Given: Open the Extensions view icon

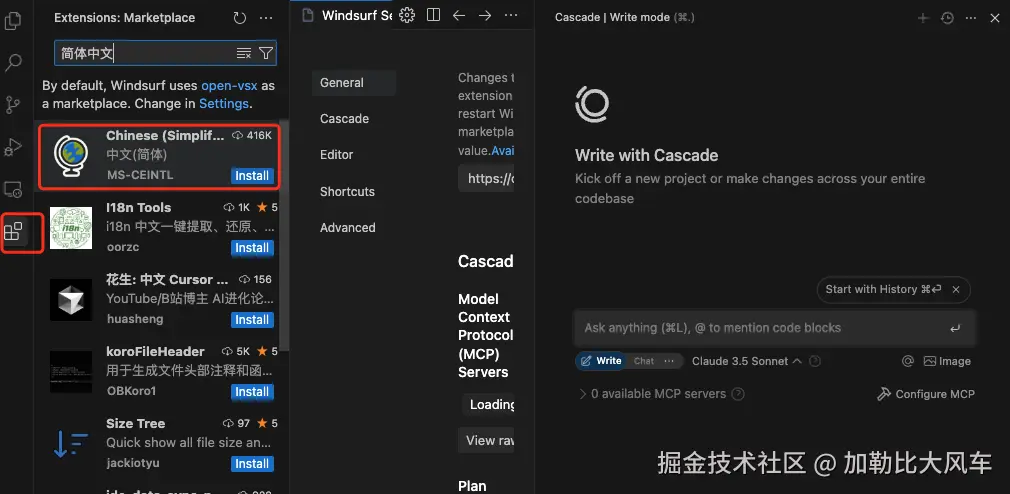Looking at the screenshot, I should click(14, 231).
